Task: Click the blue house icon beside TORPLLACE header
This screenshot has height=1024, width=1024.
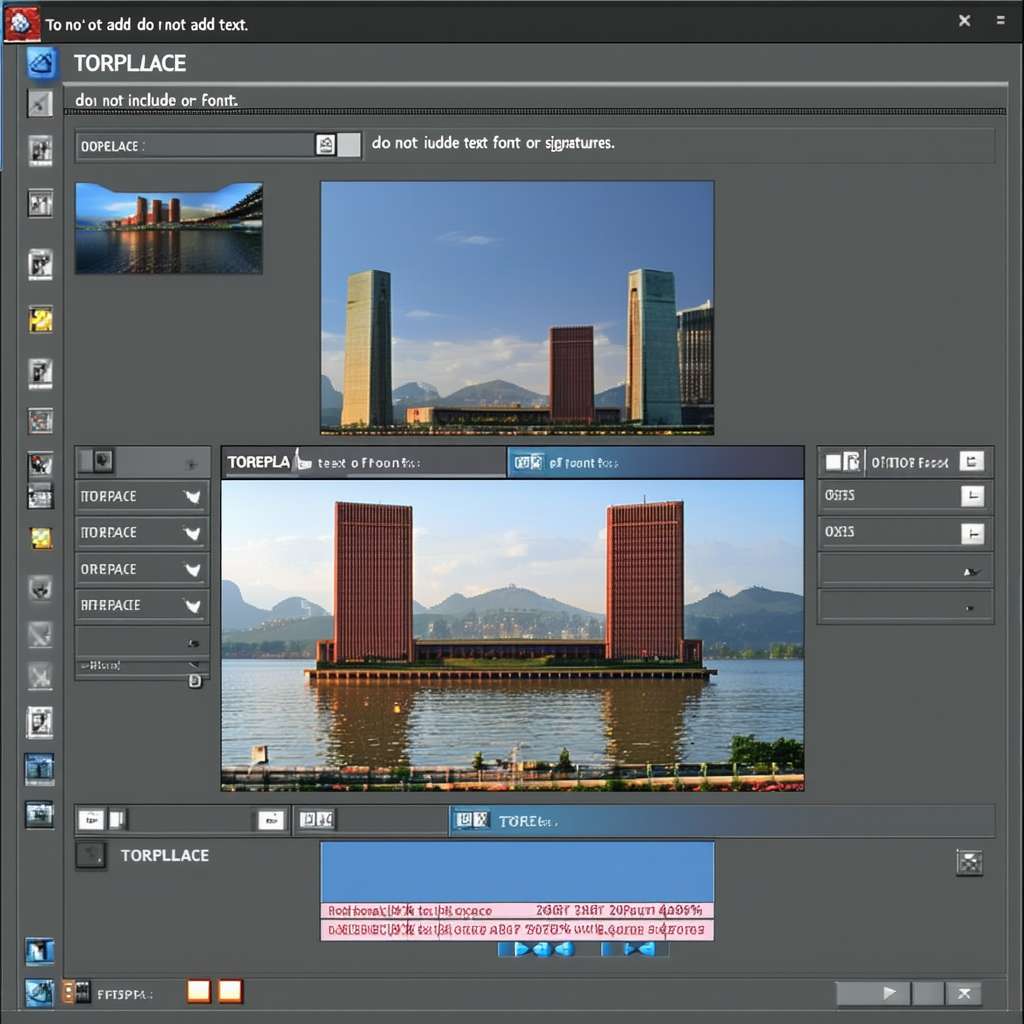Action: (41, 63)
